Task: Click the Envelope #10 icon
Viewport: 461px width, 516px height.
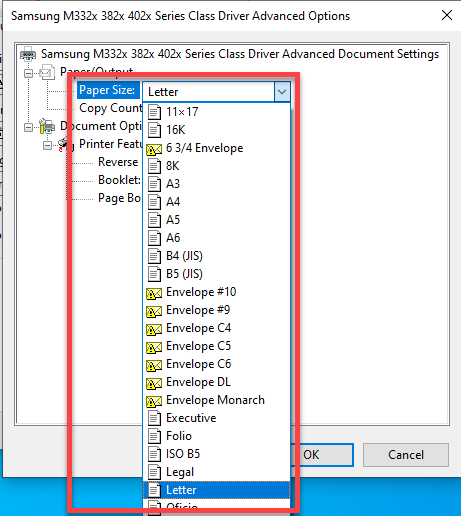Action: point(154,293)
